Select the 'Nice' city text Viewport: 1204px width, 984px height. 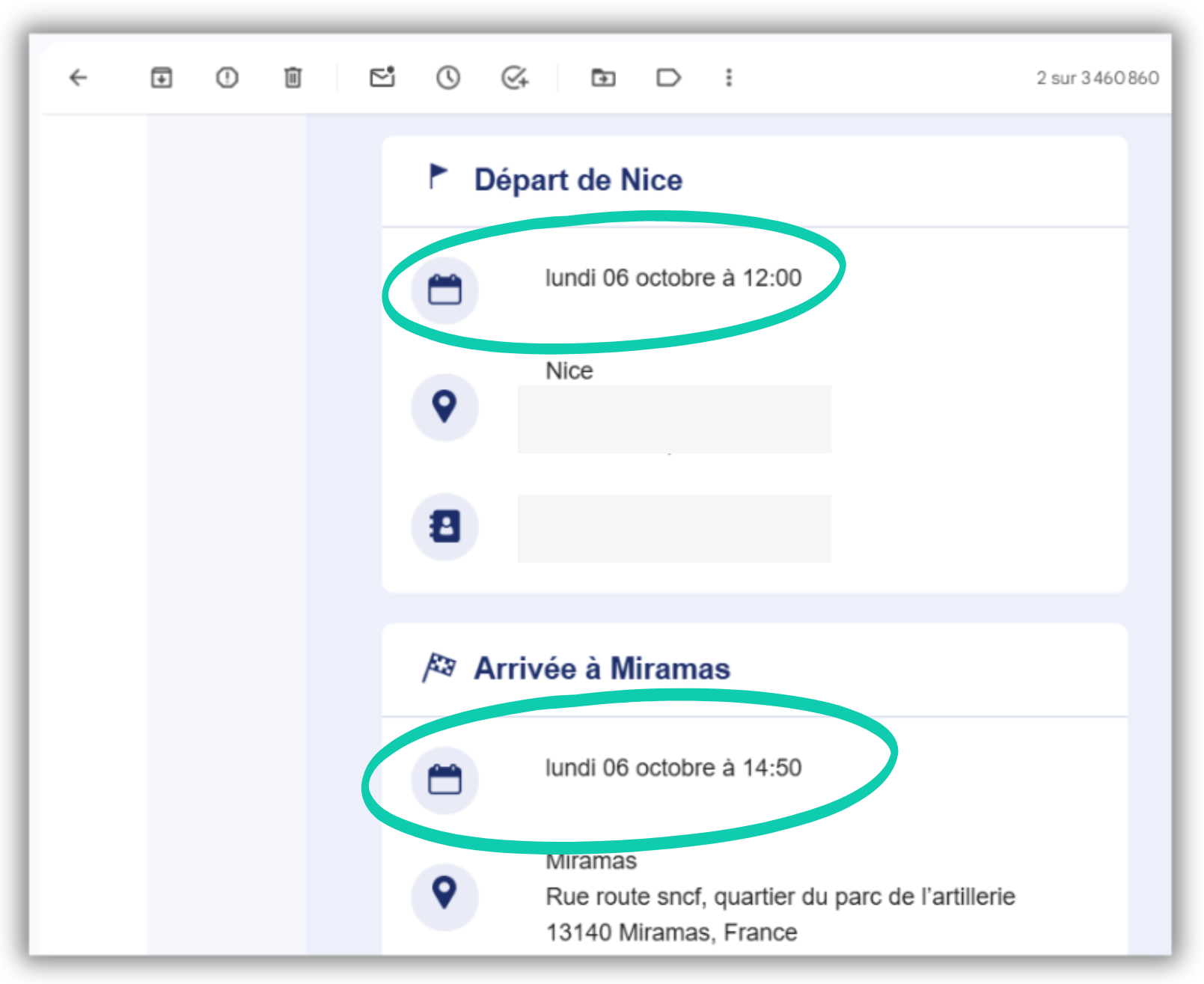tap(569, 370)
